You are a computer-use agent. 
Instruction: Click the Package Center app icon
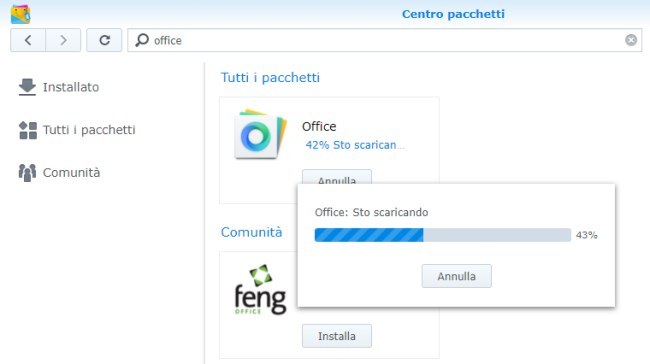20,14
